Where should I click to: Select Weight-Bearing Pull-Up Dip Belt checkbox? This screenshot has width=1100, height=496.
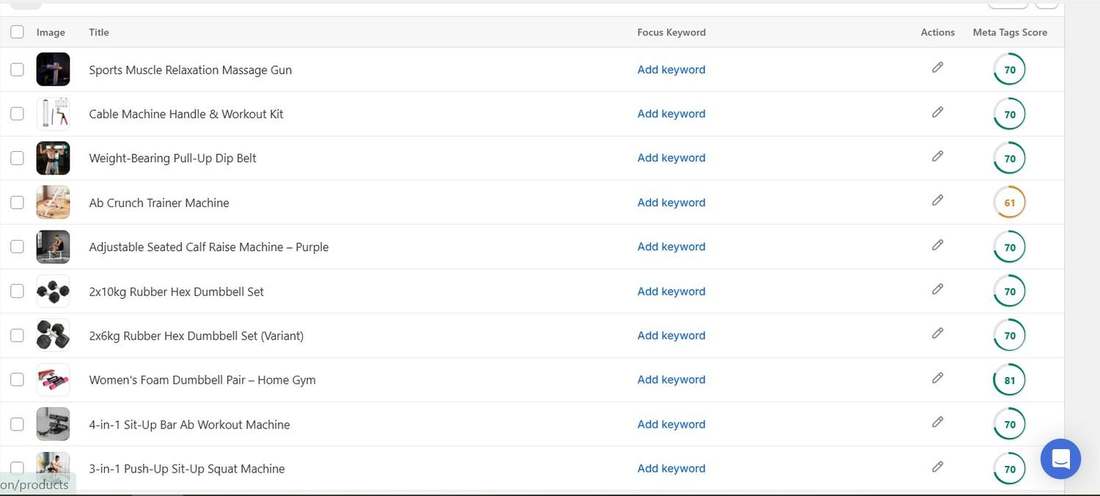17,158
